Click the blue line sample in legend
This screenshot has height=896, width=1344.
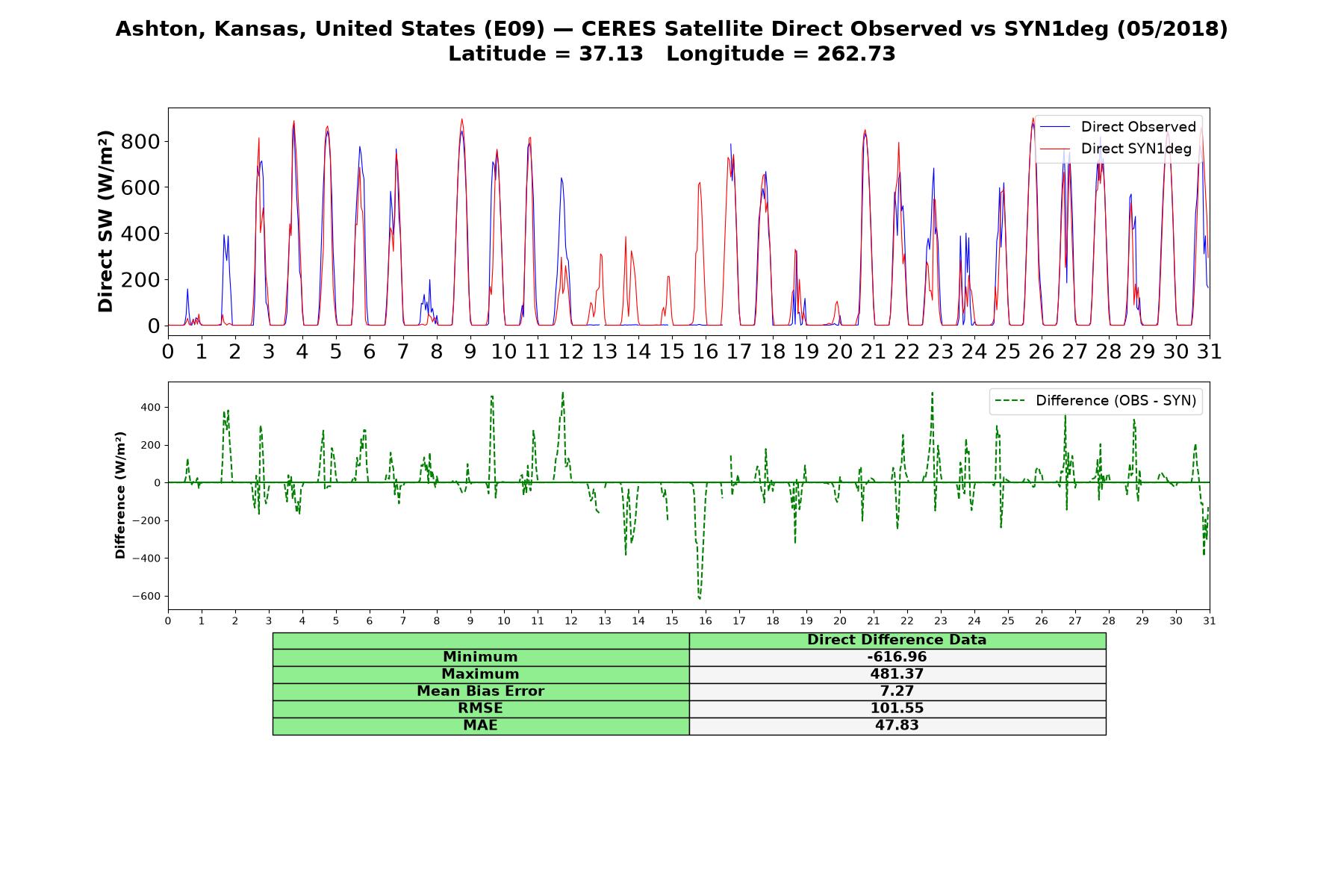pos(1055,127)
